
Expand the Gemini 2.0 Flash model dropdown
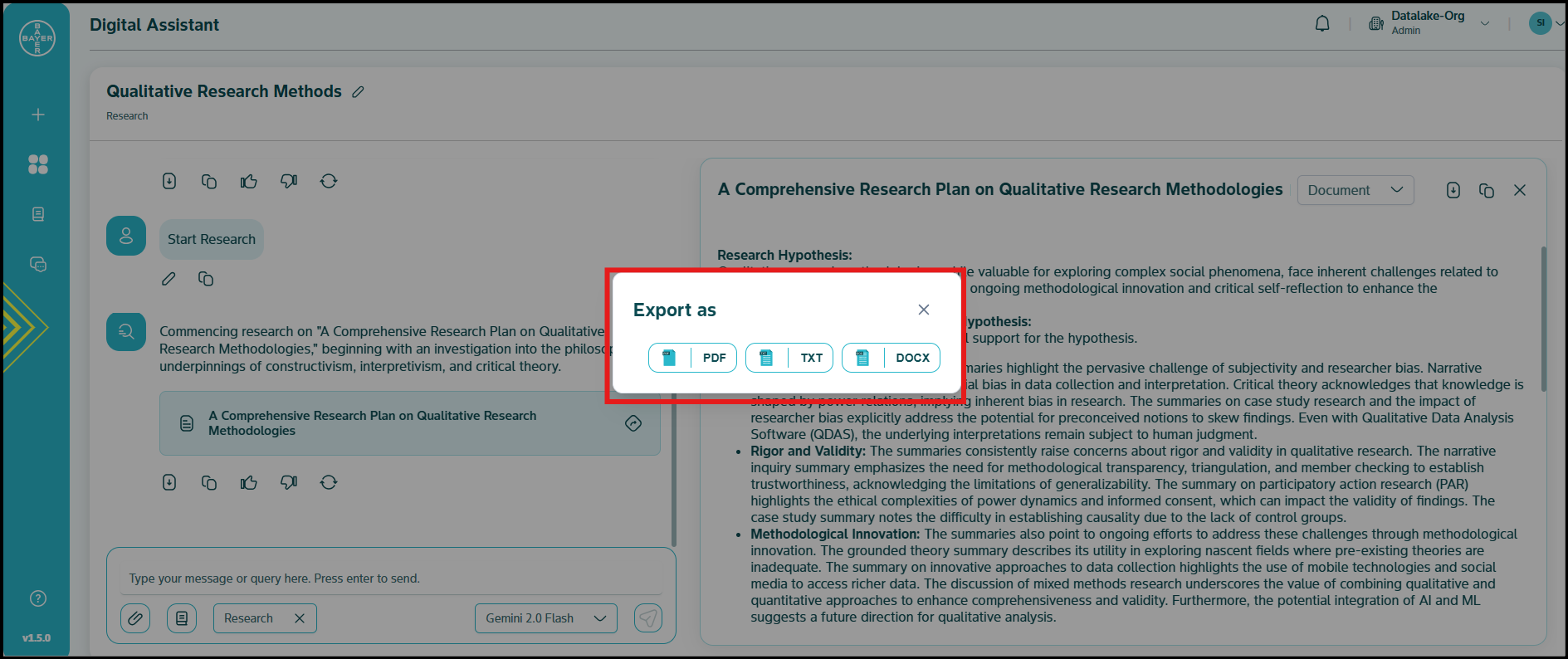click(x=545, y=618)
